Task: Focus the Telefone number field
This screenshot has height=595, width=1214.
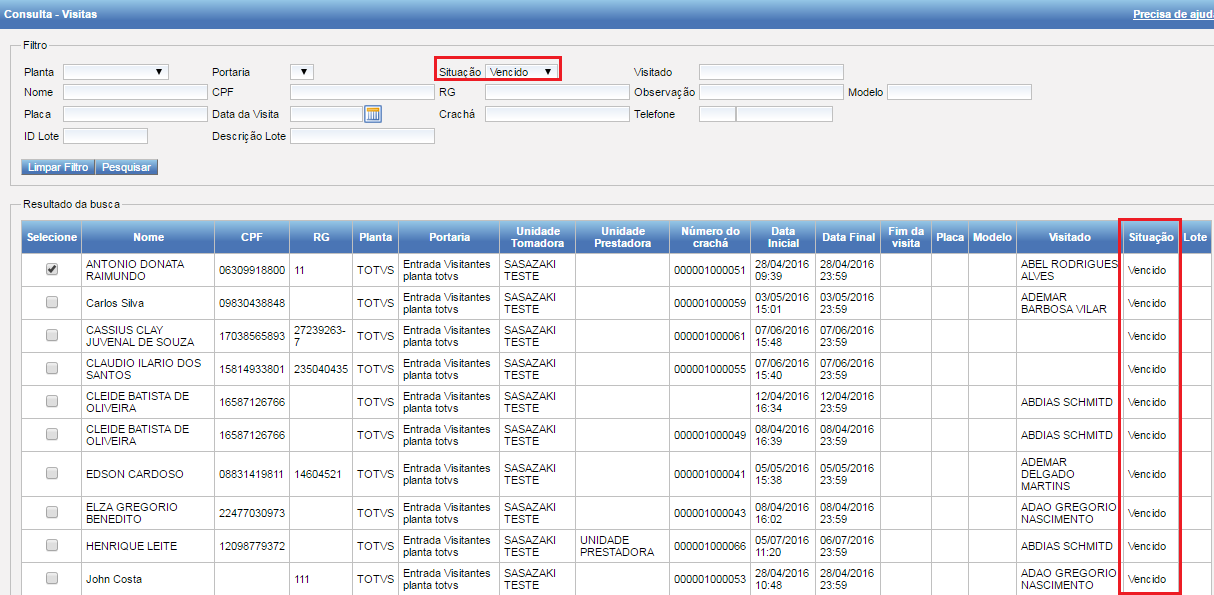Action: (x=784, y=114)
